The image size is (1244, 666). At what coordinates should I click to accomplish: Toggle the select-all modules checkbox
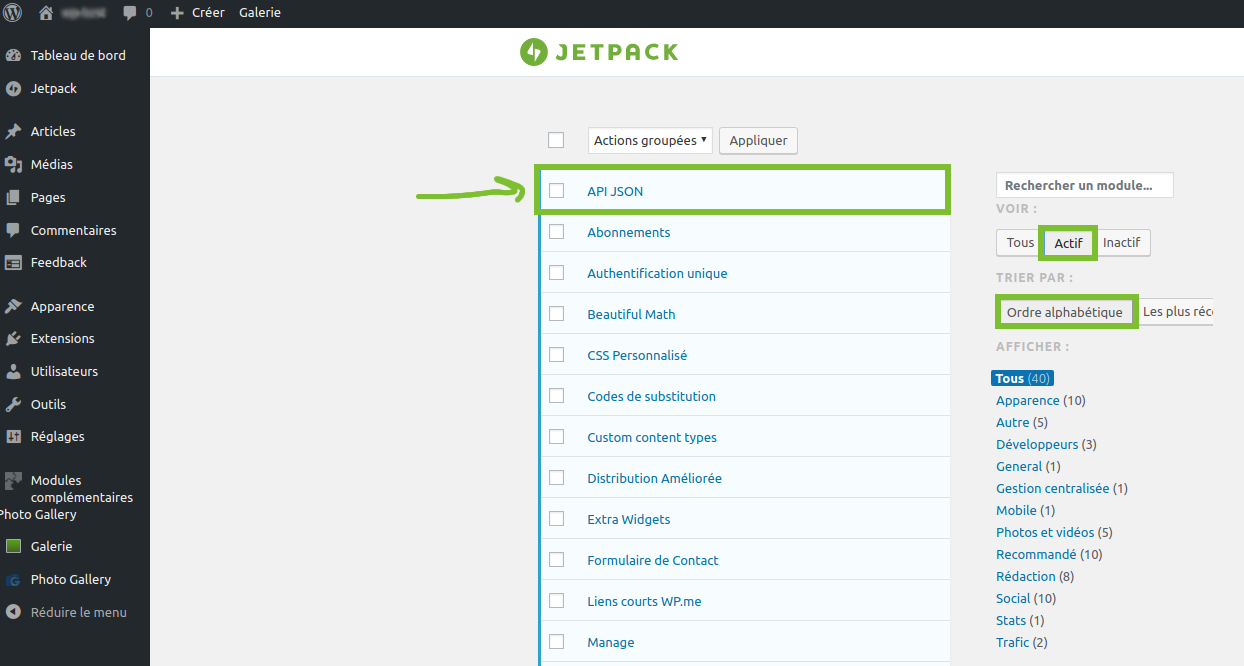coord(556,140)
